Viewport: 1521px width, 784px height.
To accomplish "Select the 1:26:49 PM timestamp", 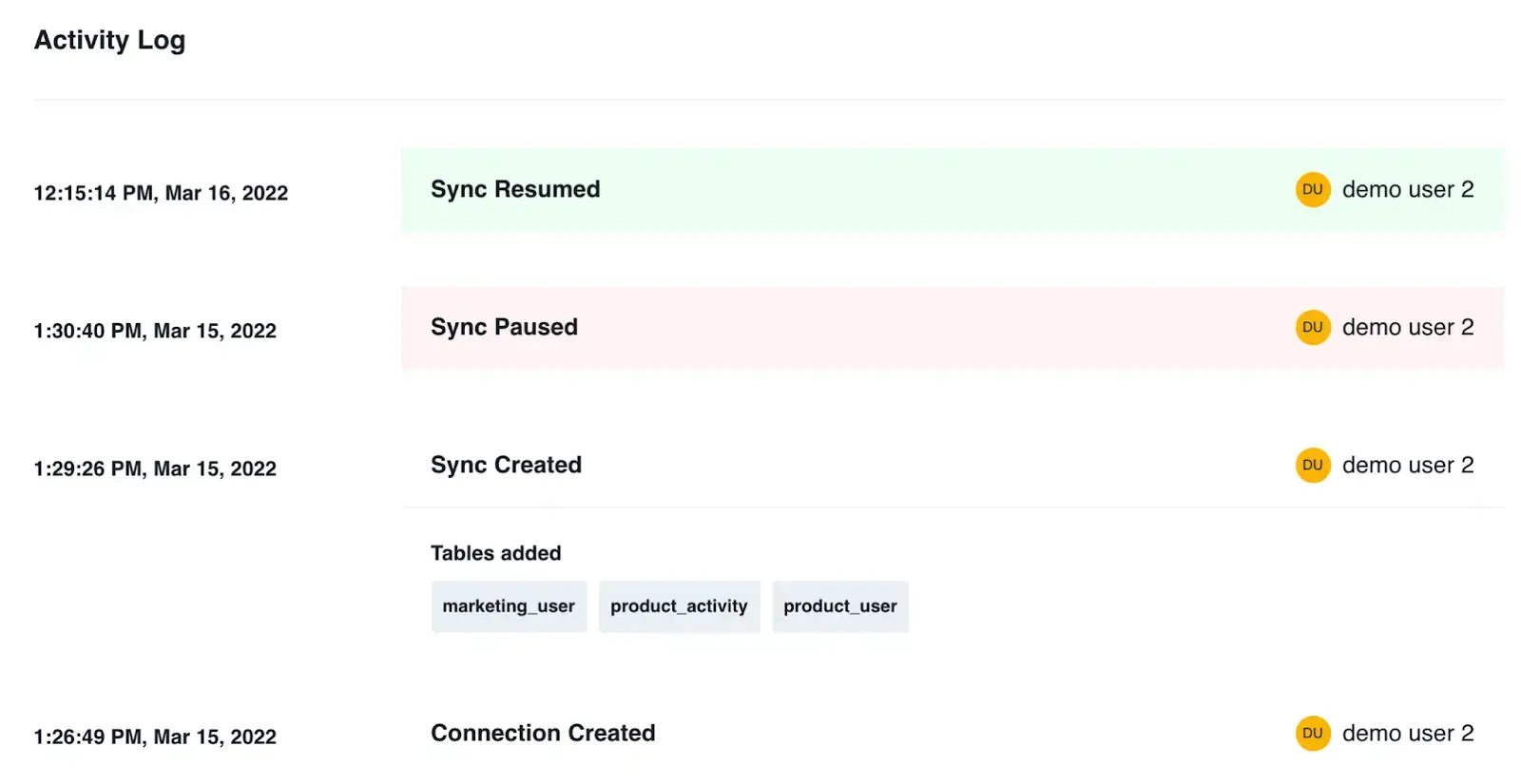I will [155, 736].
